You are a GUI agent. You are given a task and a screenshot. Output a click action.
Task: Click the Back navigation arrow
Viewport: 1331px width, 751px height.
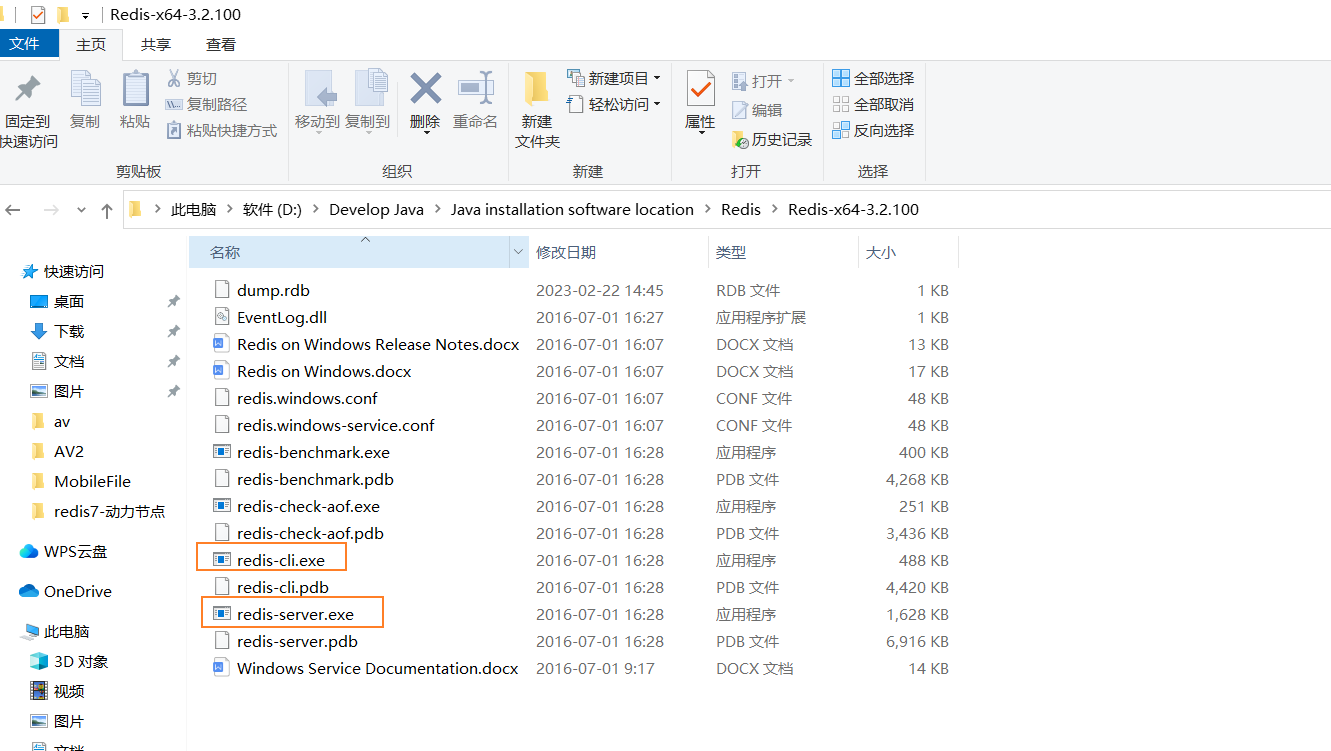coord(13,210)
